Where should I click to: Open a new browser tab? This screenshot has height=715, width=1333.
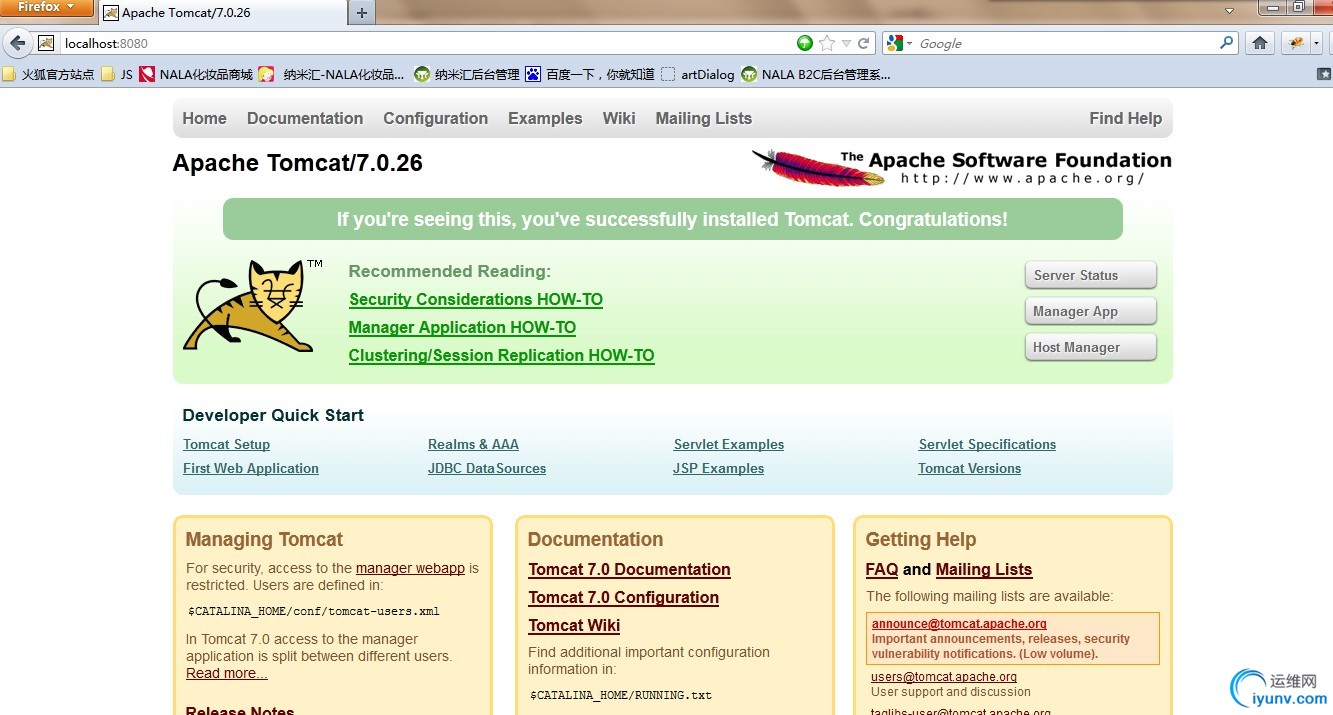tap(361, 13)
